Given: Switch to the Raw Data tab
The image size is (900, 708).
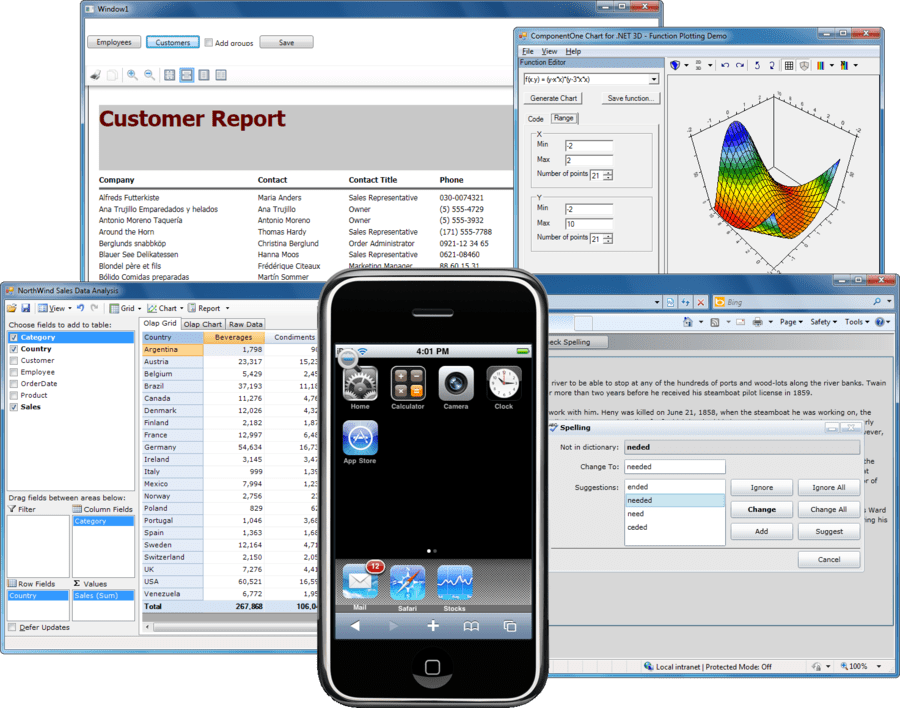Looking at the screenshot, I should point(245,324).
